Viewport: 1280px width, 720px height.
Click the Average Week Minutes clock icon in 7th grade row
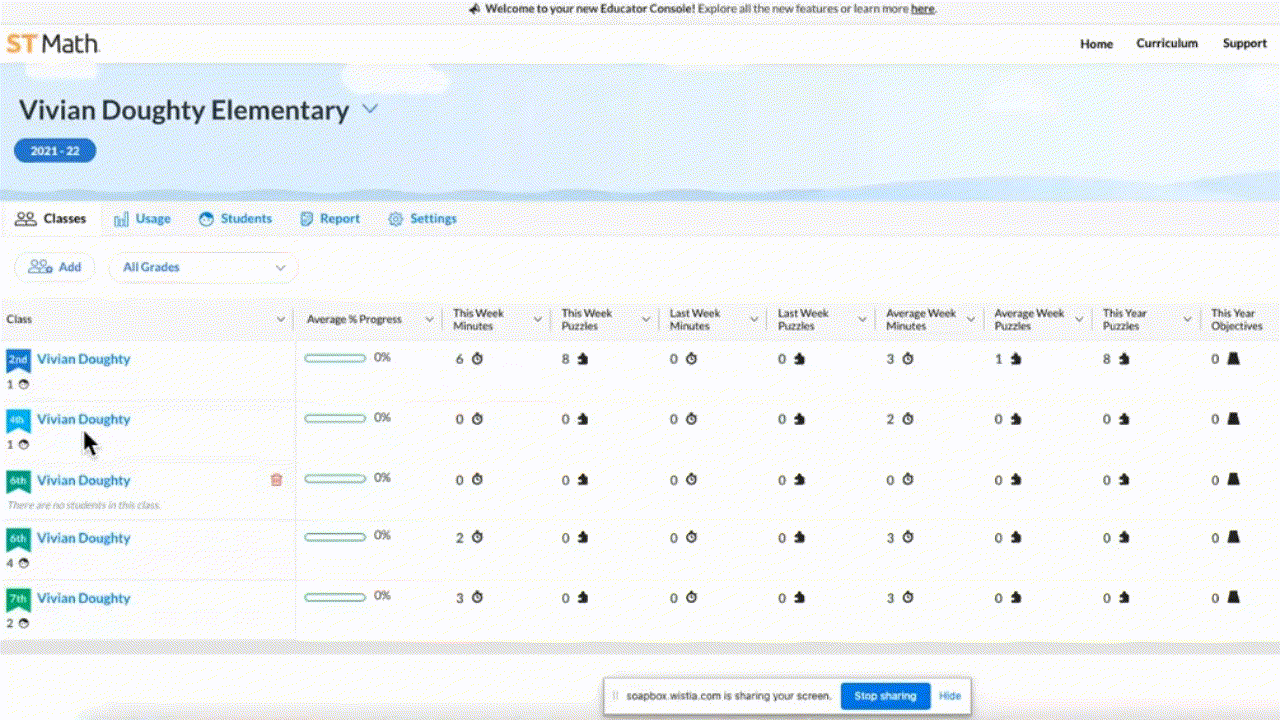907,598
